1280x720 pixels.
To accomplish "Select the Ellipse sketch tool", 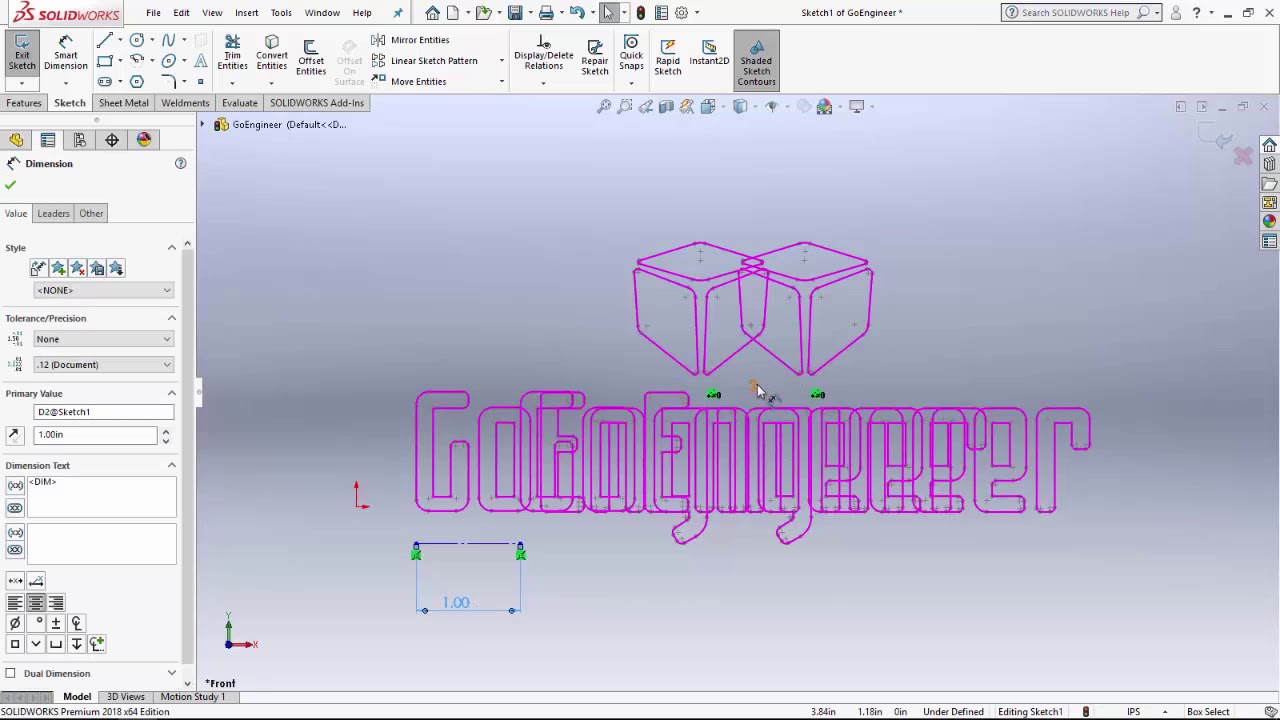I will [169, 61].
